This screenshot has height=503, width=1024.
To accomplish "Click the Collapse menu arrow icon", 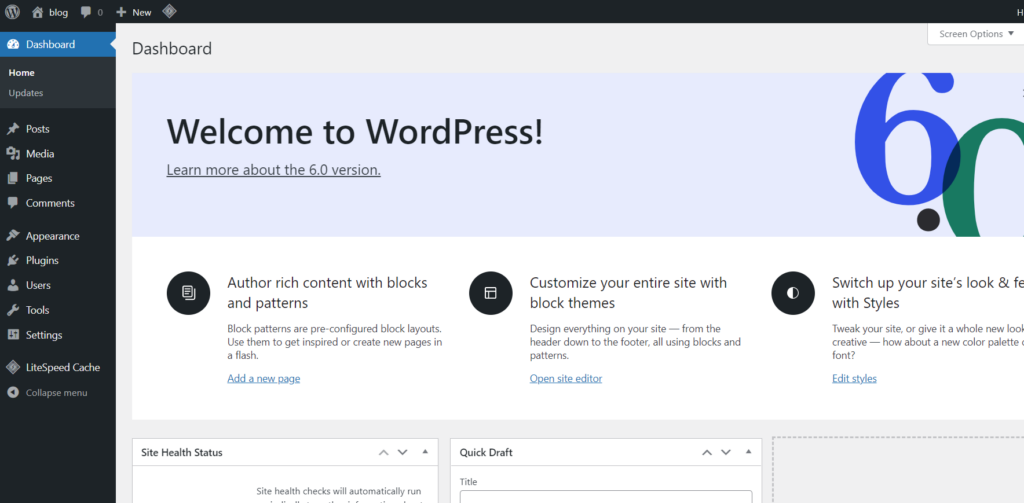I will click(13, 393).
